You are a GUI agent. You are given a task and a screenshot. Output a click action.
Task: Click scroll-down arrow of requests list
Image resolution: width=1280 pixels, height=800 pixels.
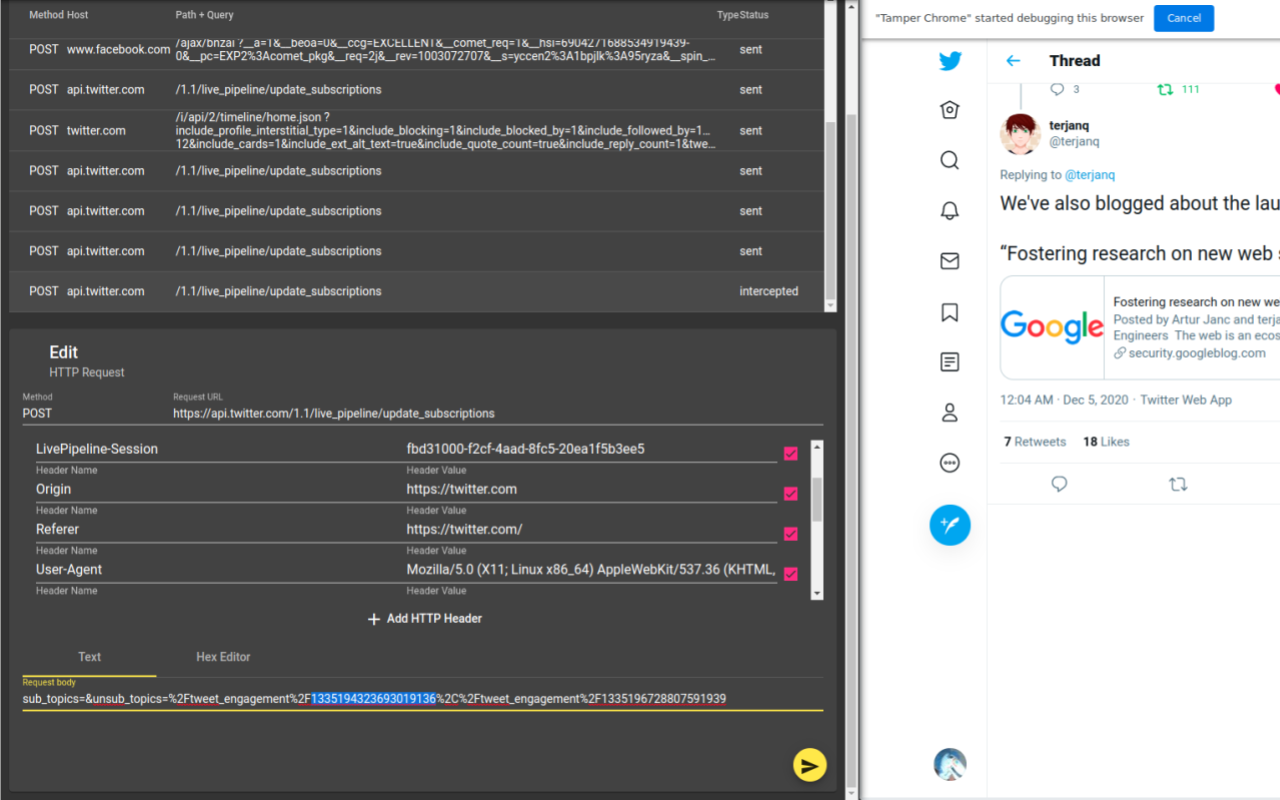tap(831, 304)
